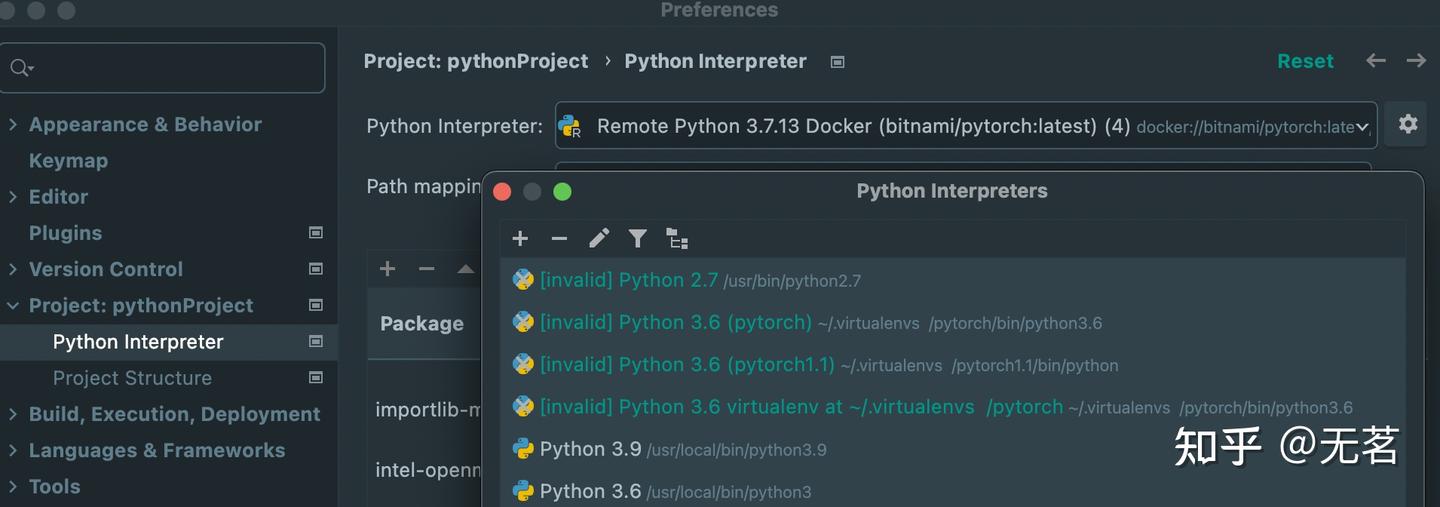
Task: Open the gear settings icon next to interpreter dropdown
Action: pos(1408,124)
